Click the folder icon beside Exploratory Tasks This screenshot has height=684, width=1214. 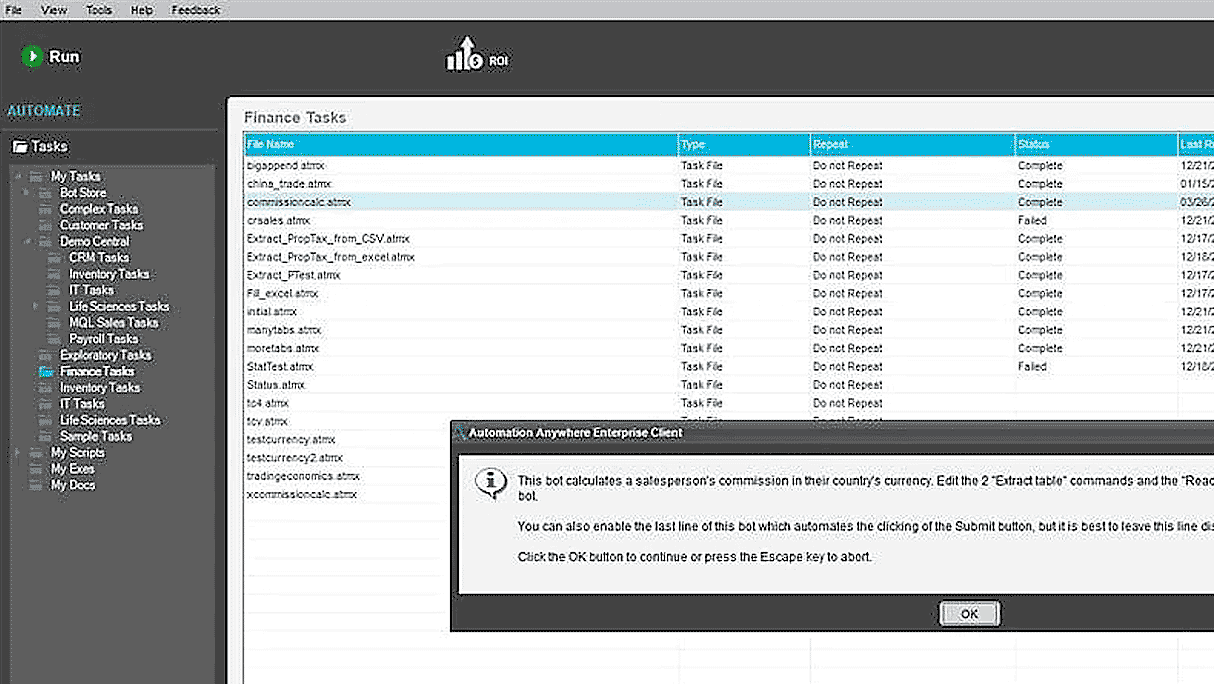pyautogui.click(x=45, y=355)
